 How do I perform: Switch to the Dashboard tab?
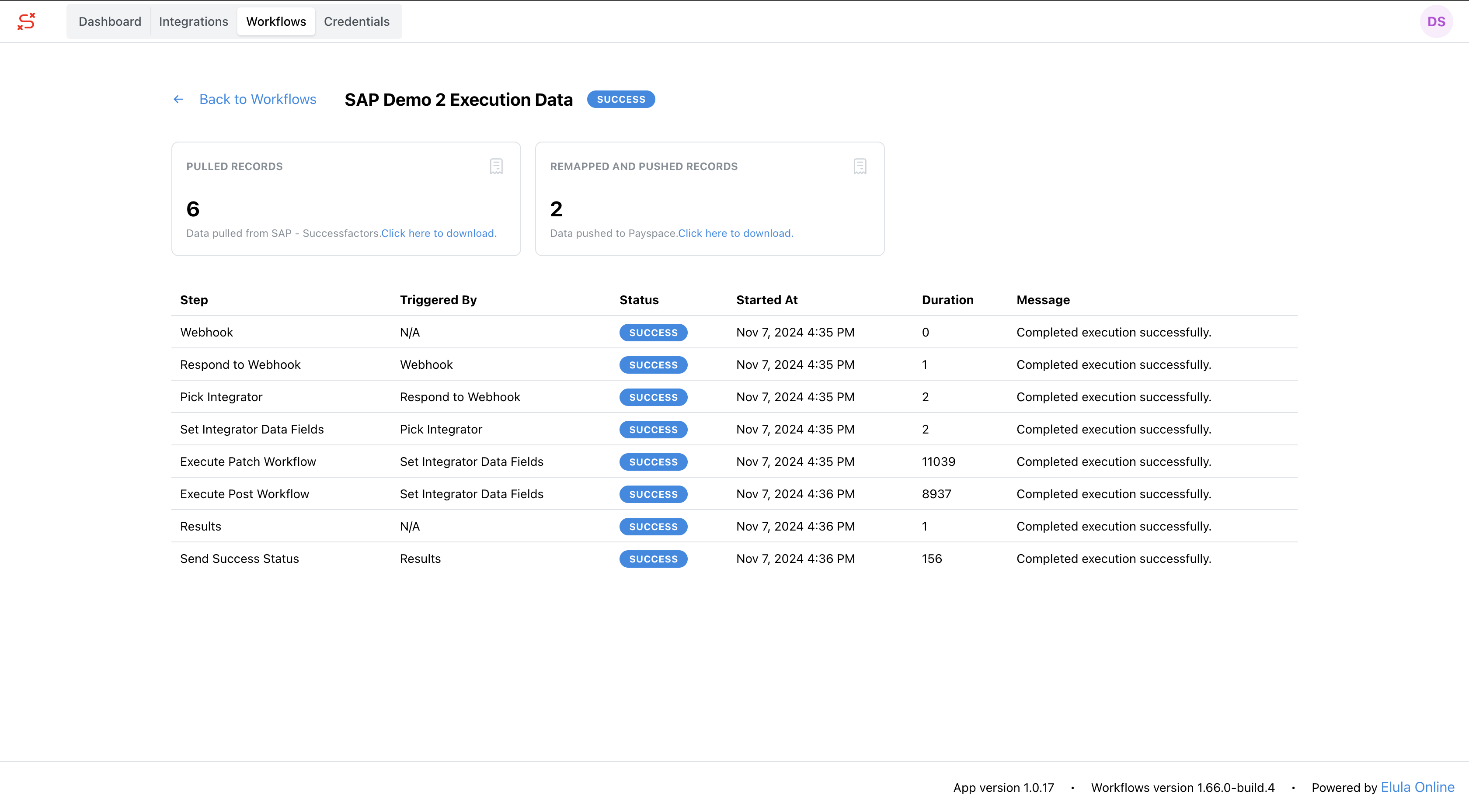pos(109,21)
